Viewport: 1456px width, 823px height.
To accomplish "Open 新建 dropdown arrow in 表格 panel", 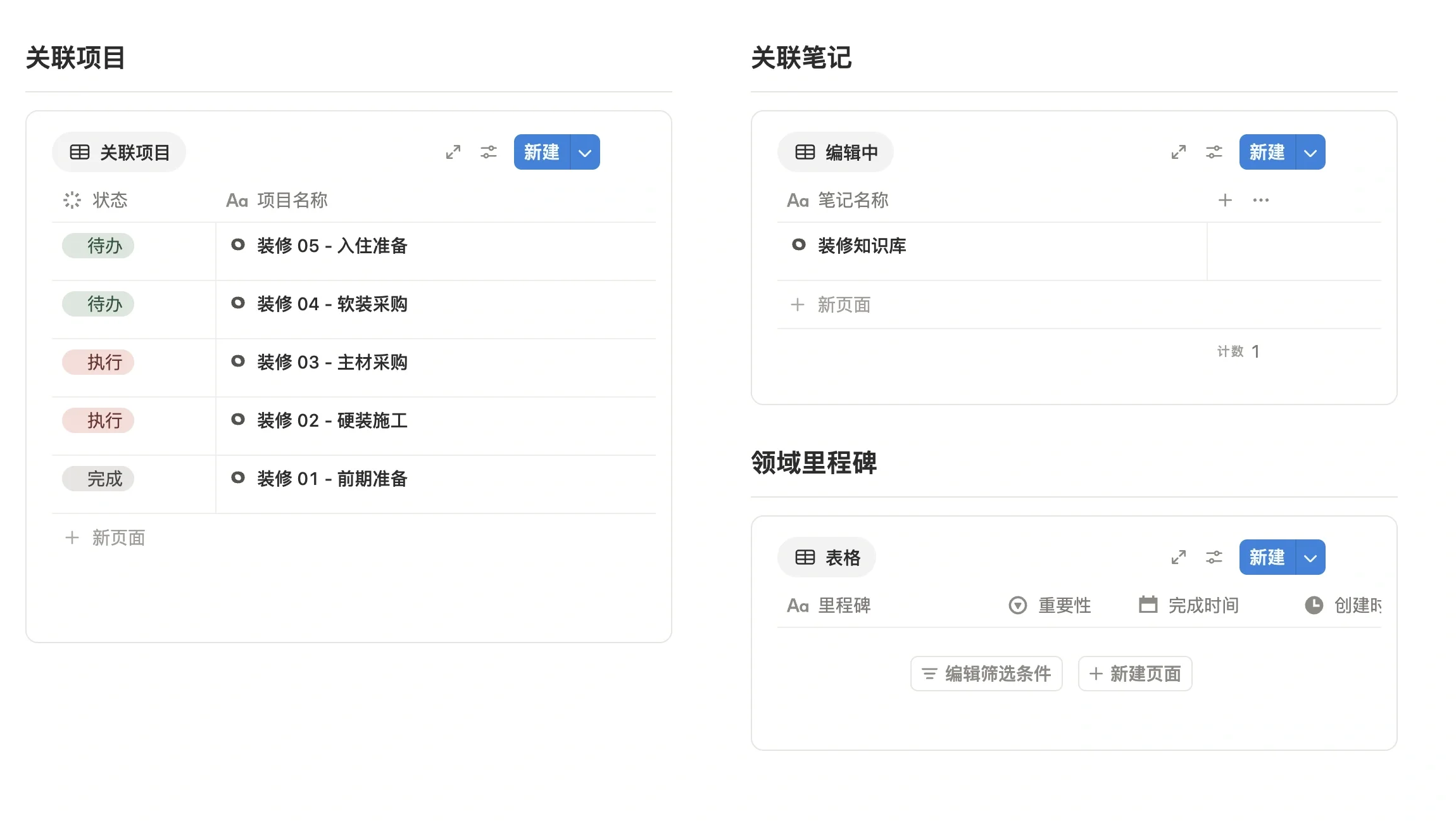I will point(1311,557).
